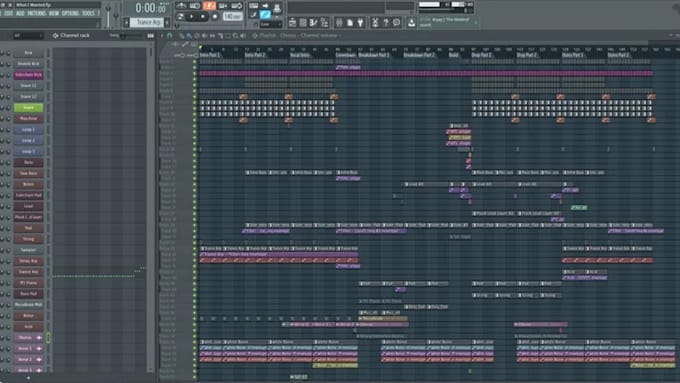
Task: Toggle playlist magnet snap icon
Action: pyautogui.click(x=170, y=36)
